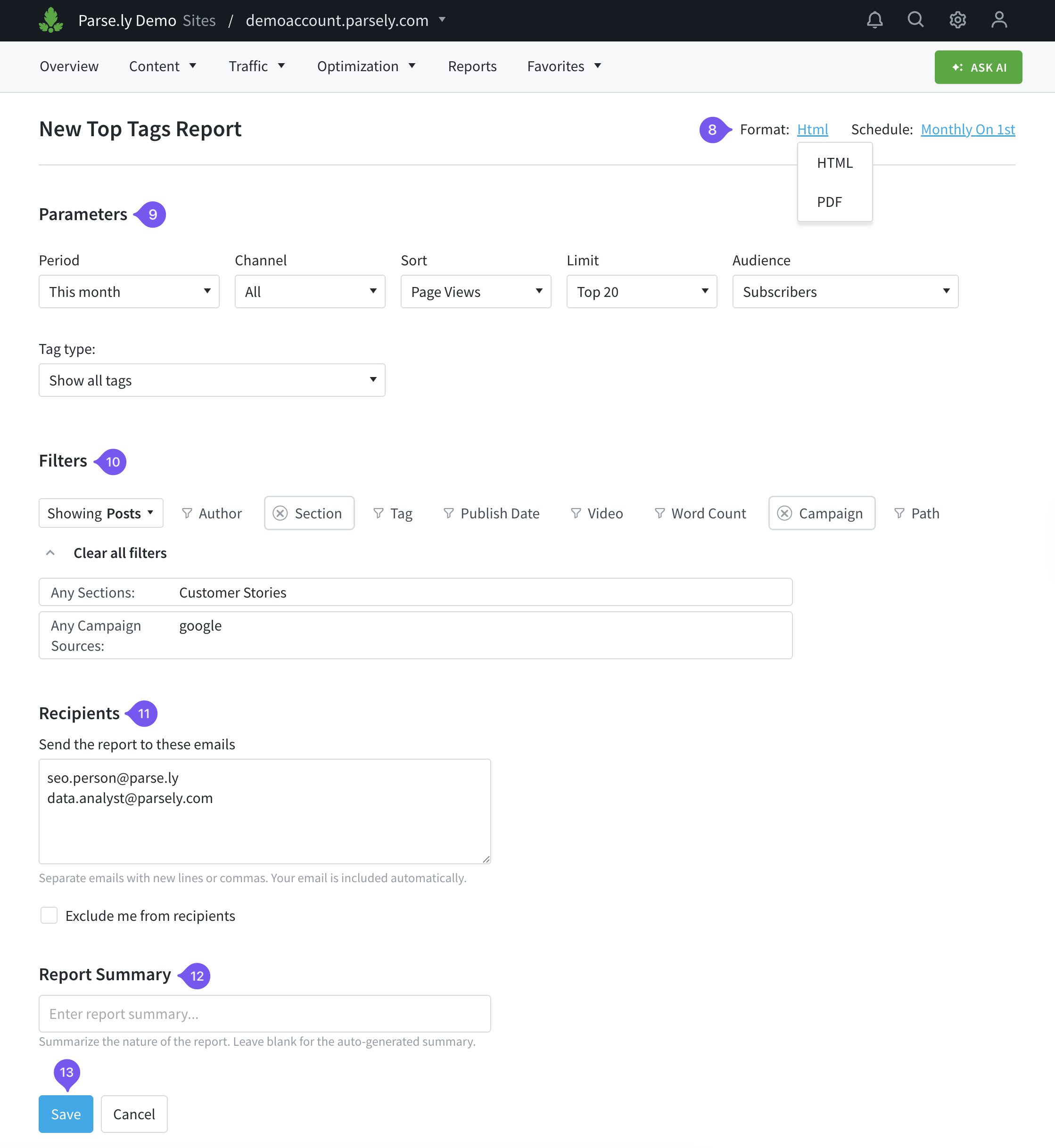Click the Parse.ly leaf logo

tap(51, 20)
